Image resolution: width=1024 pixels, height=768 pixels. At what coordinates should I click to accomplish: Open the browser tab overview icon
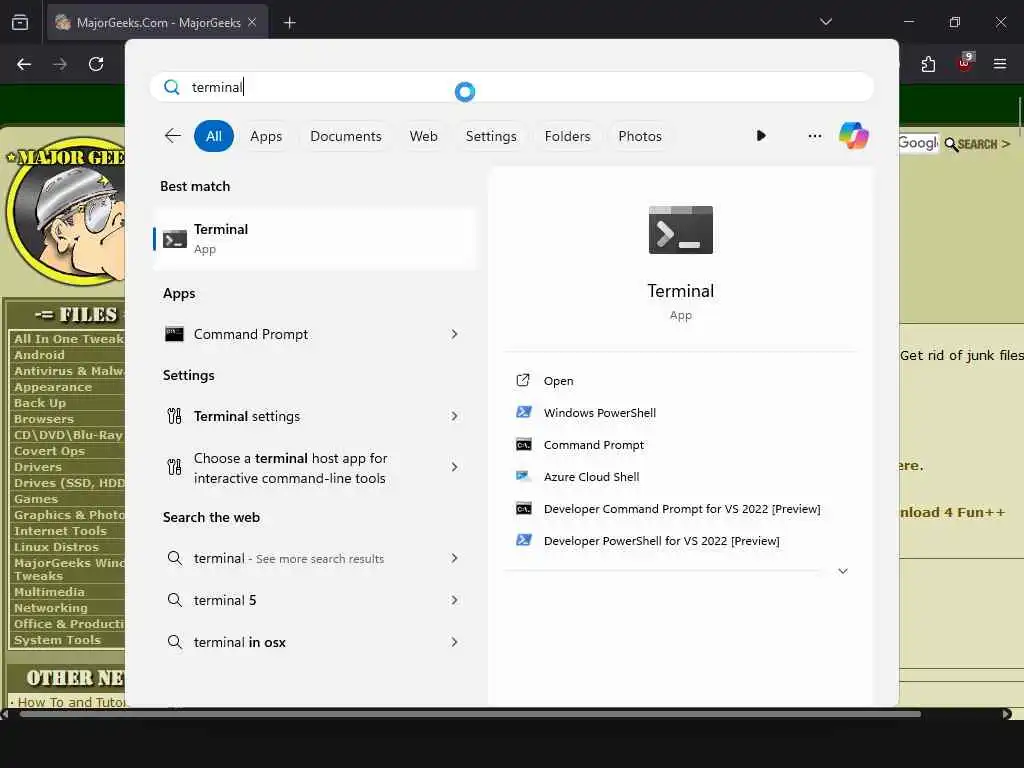[20, 23]
